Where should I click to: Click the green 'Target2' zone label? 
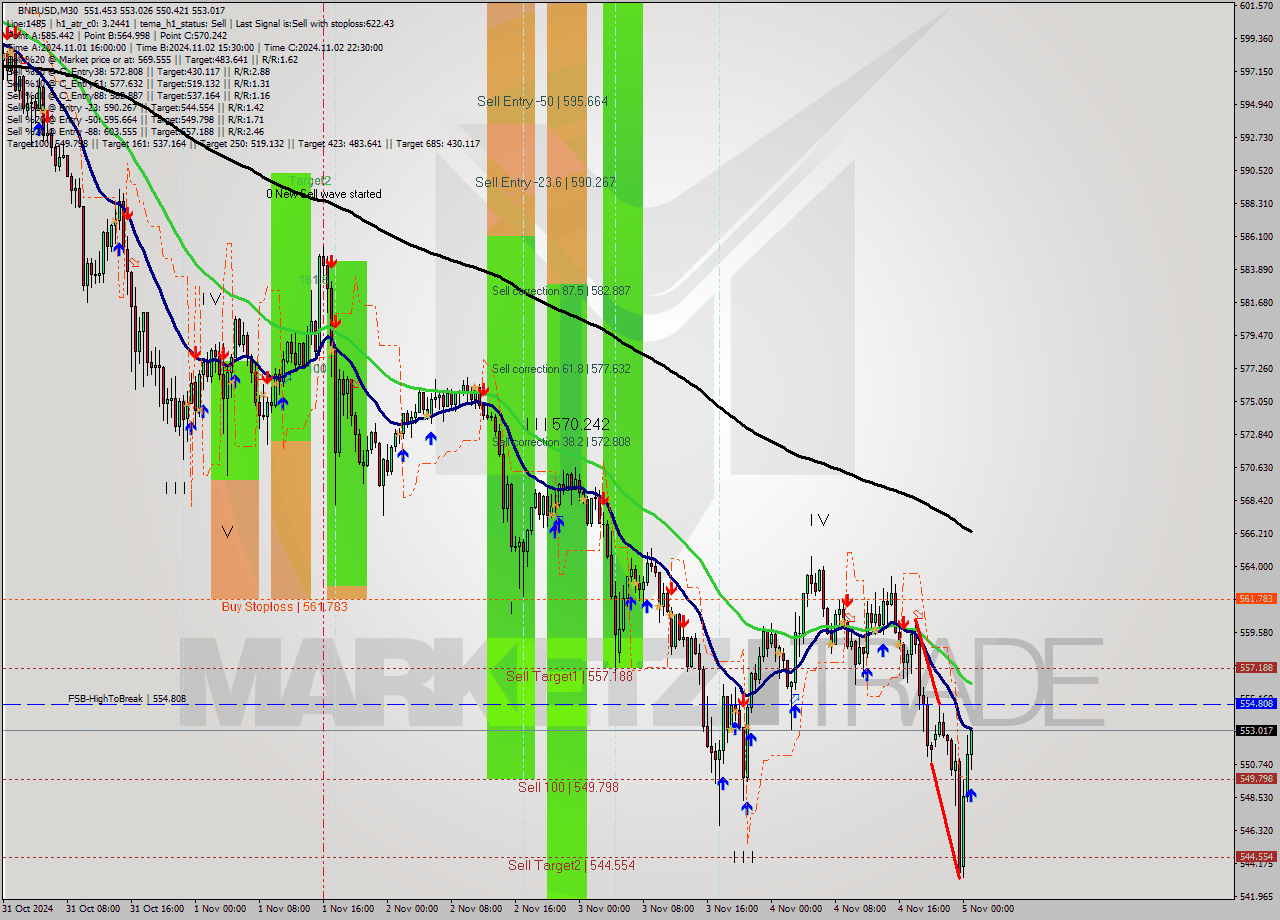(309, 181)
